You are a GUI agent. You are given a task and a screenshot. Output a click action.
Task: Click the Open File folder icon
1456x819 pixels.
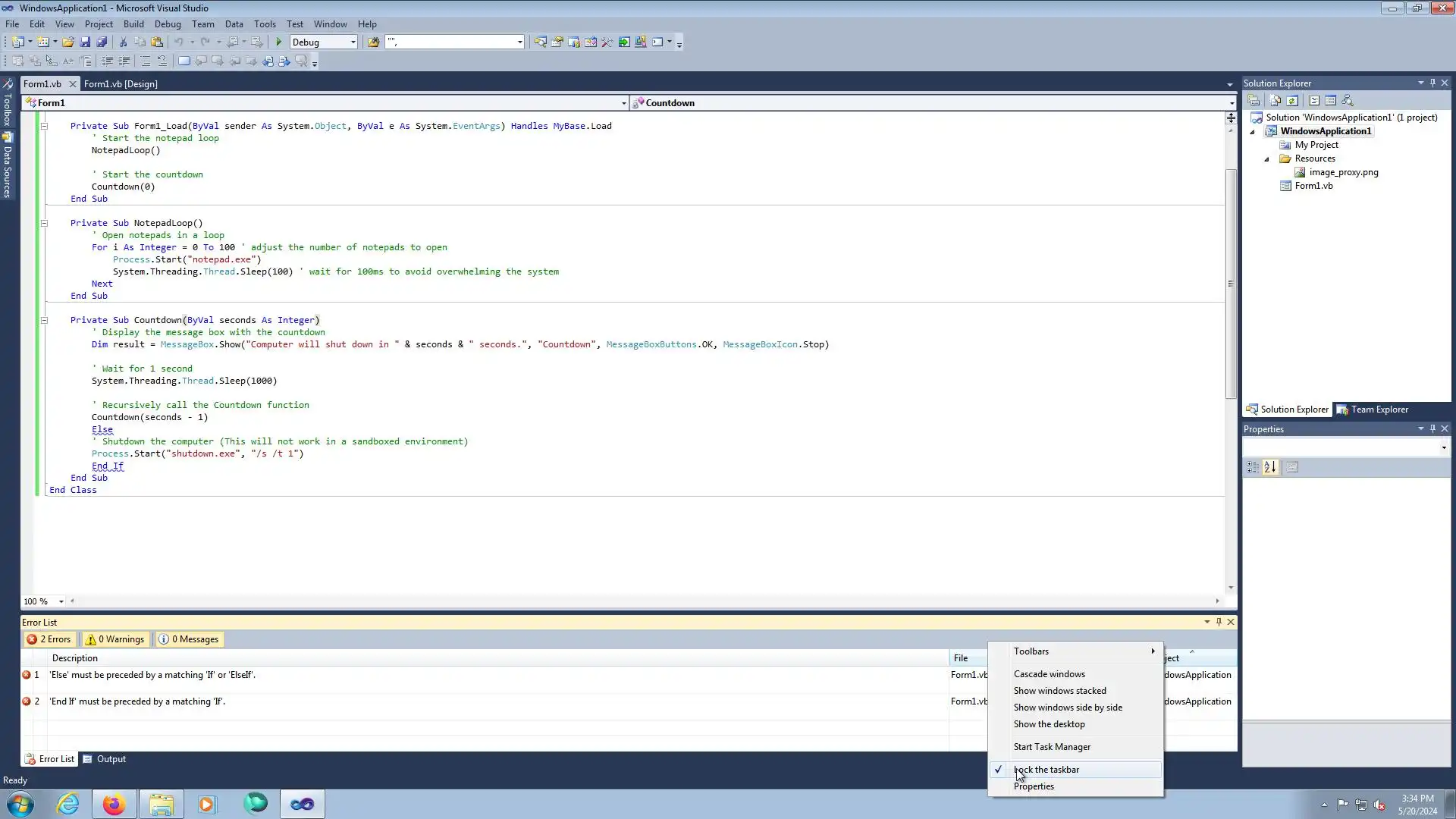67,42
